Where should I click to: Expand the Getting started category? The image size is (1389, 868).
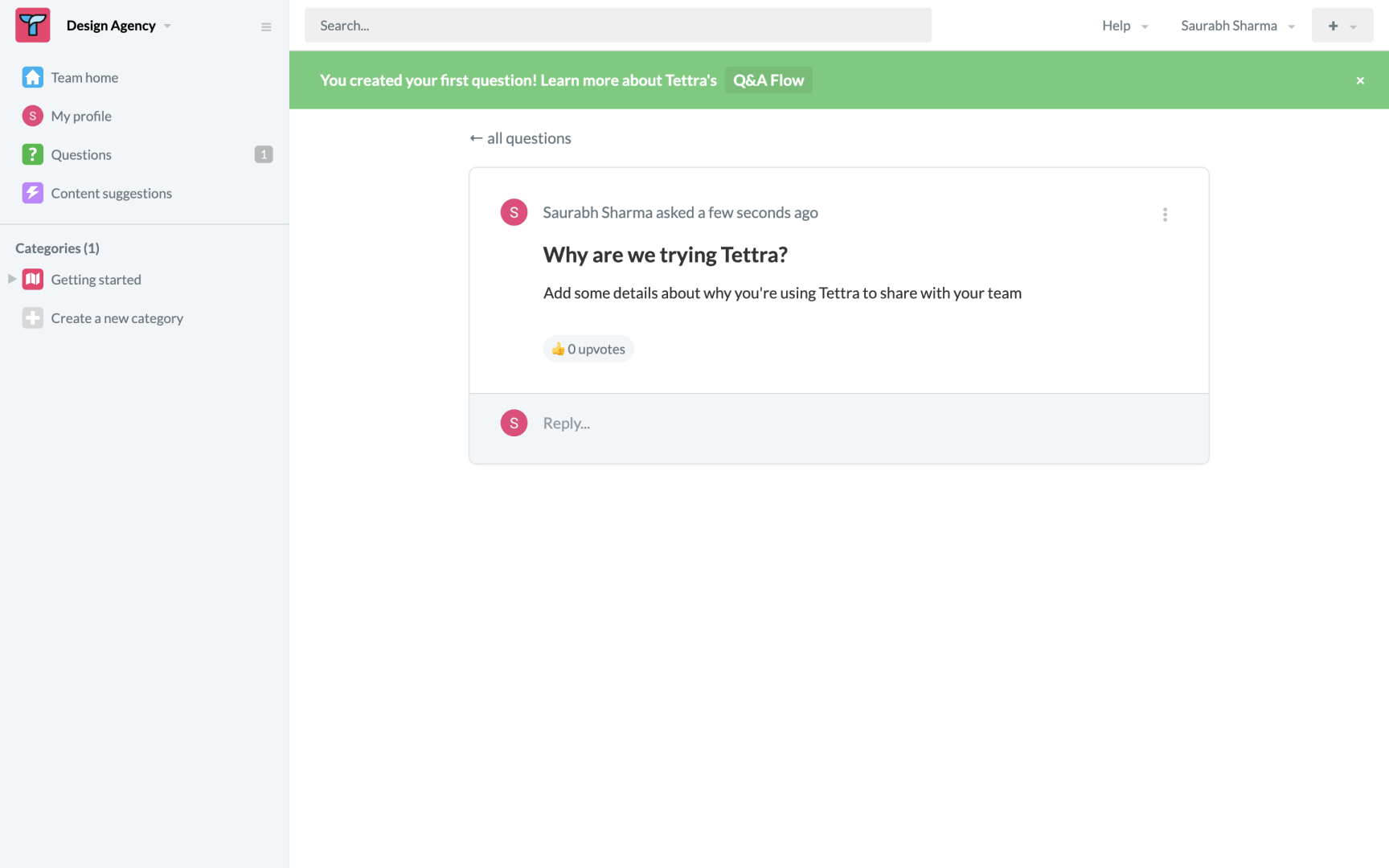pyautogui.click(x=12, y=279)
